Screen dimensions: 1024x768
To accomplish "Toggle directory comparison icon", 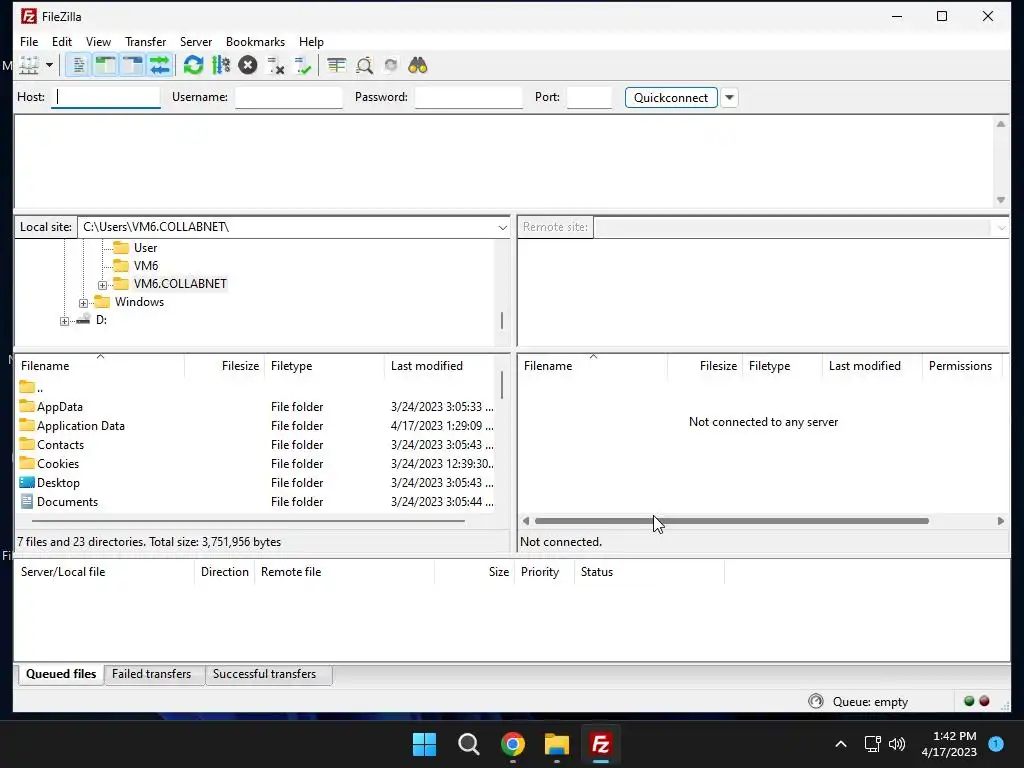I will coord(364,65).
